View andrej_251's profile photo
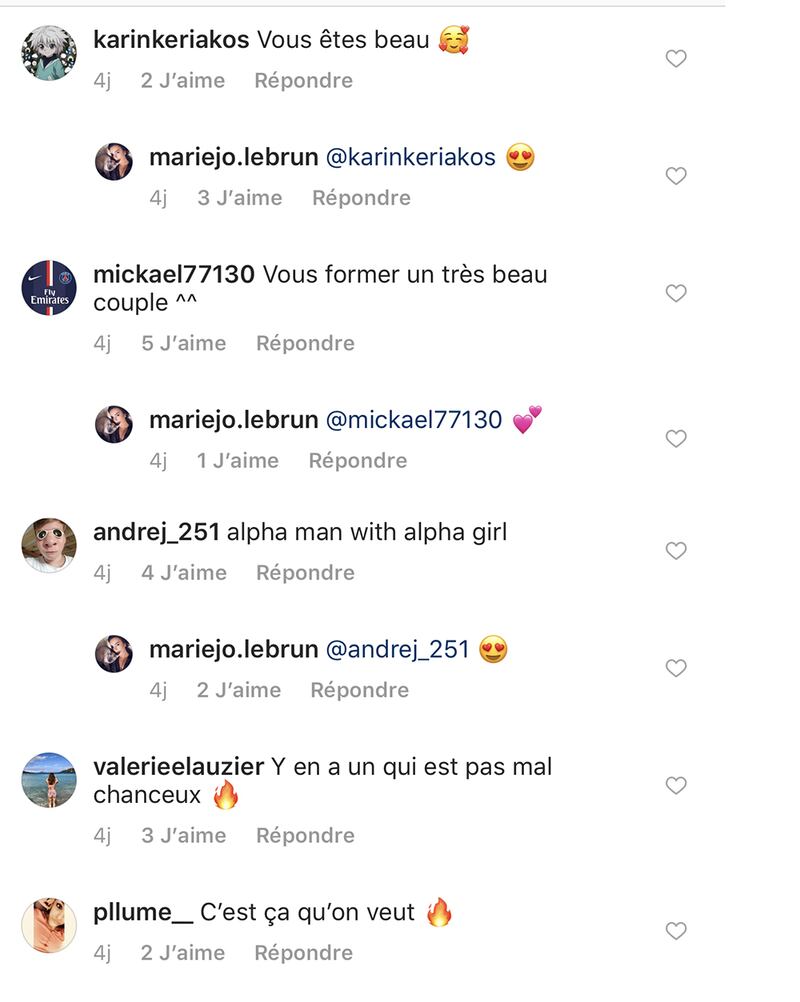The height and width of the screenshot is (1002, 800). pyautogui.click(x=49, y=545)
